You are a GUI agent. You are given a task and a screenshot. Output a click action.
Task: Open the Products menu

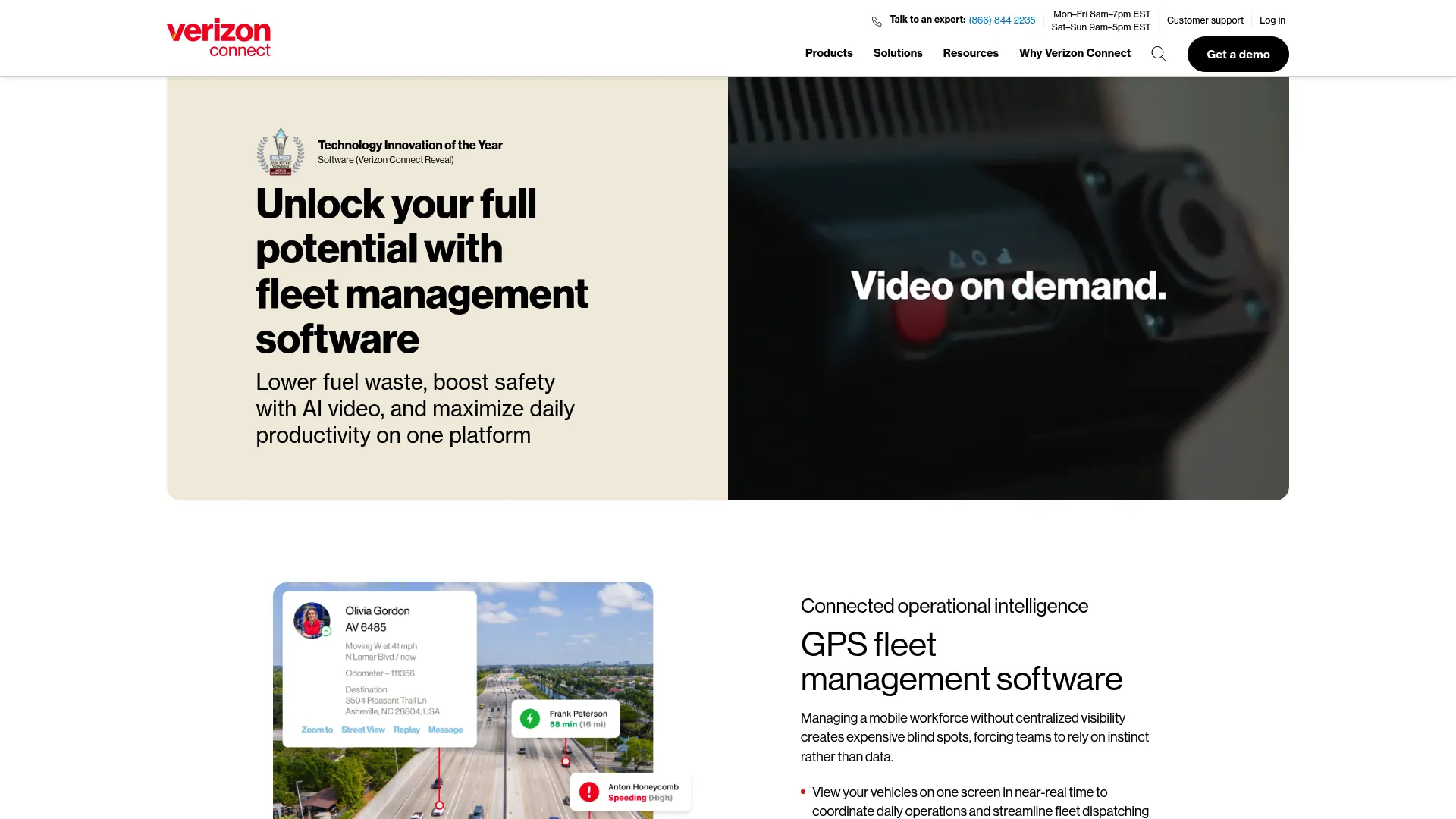coord(829,53)
